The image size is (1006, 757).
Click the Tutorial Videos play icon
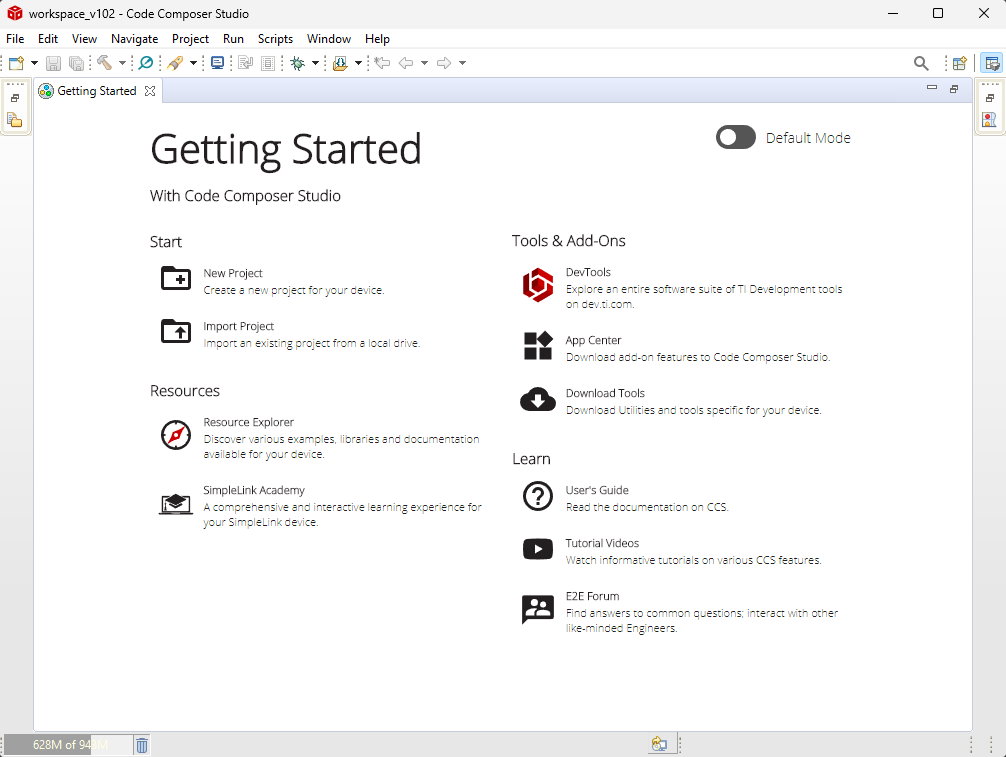tap(538, 549)
